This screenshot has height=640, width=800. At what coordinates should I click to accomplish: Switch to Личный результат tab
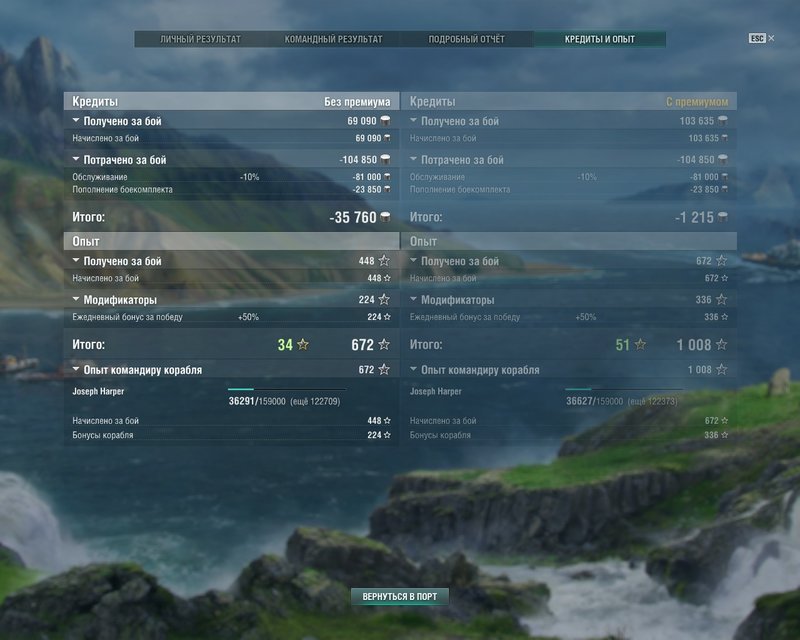pyautogui.click(x=201, y=39)
